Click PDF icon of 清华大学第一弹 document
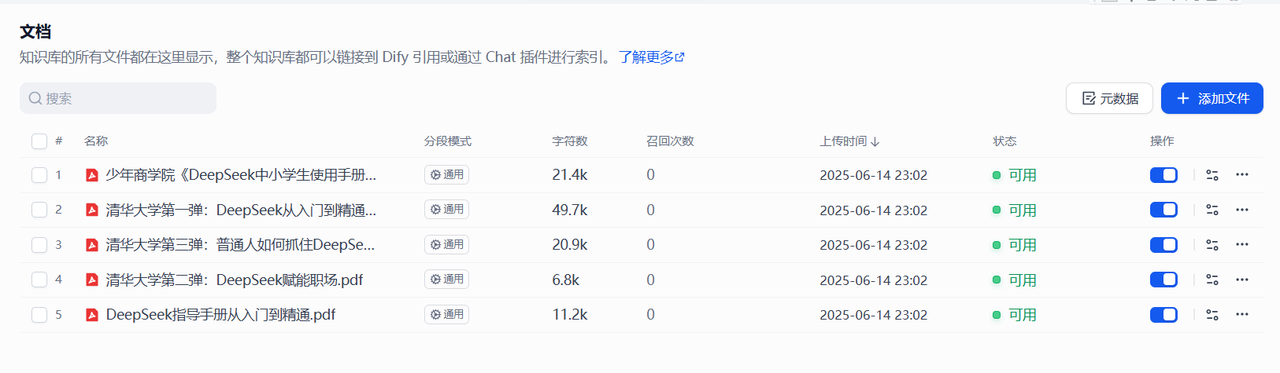The height and width of the screenshot is (373, 1280). click(x=91, y=210)
